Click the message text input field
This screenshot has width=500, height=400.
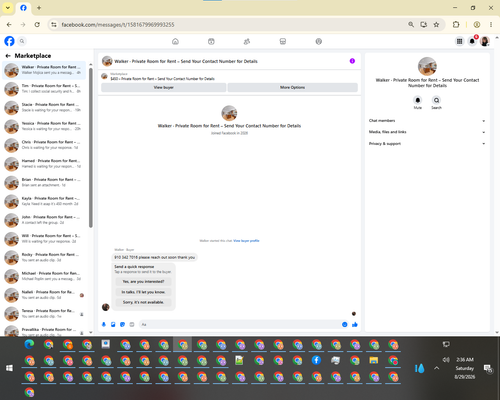240,324
